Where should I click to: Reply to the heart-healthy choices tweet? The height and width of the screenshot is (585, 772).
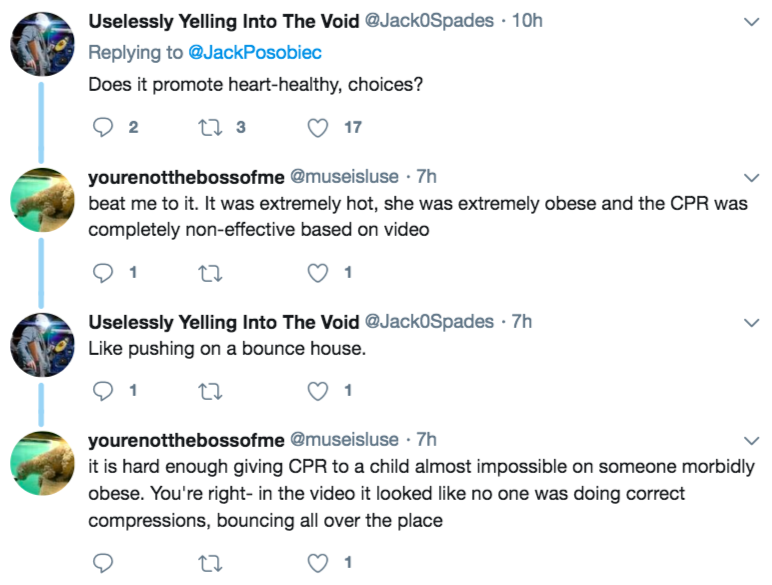[x=103, y=127]
